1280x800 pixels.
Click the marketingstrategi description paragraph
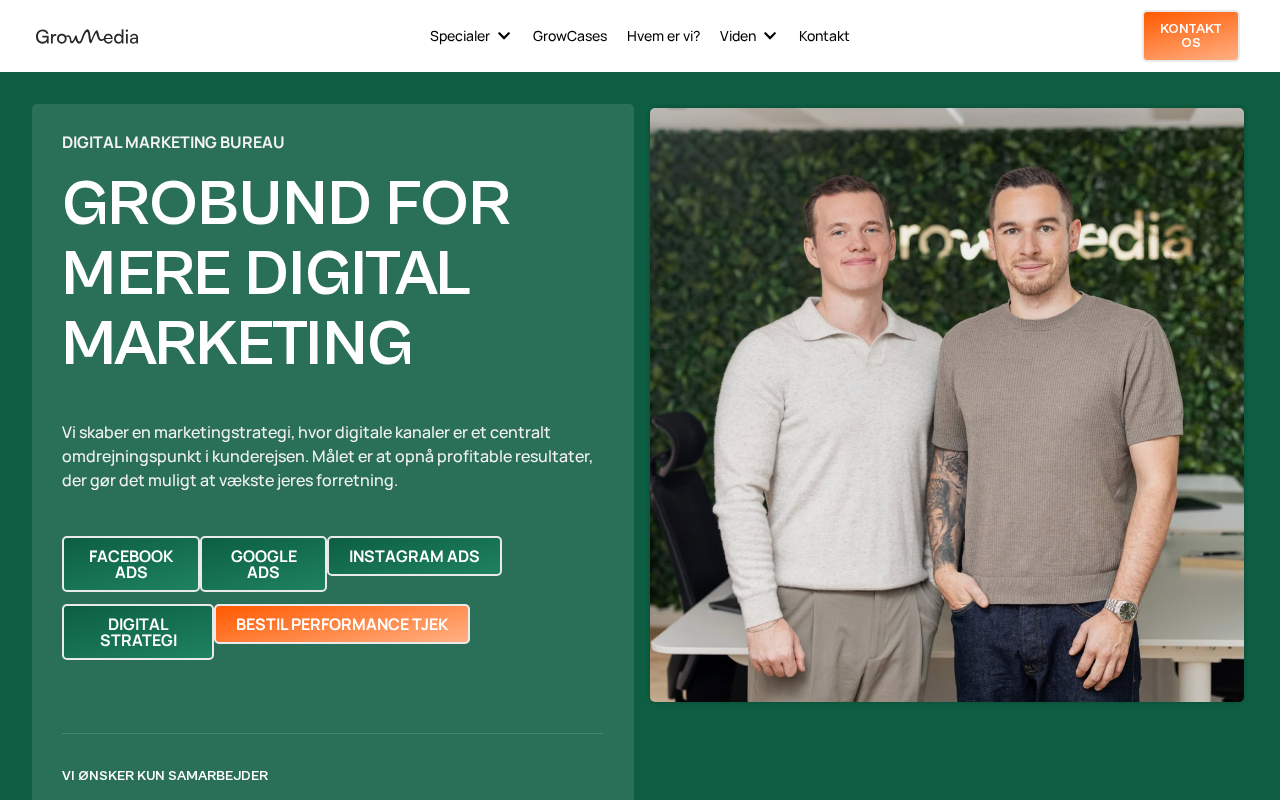point(328,456)
